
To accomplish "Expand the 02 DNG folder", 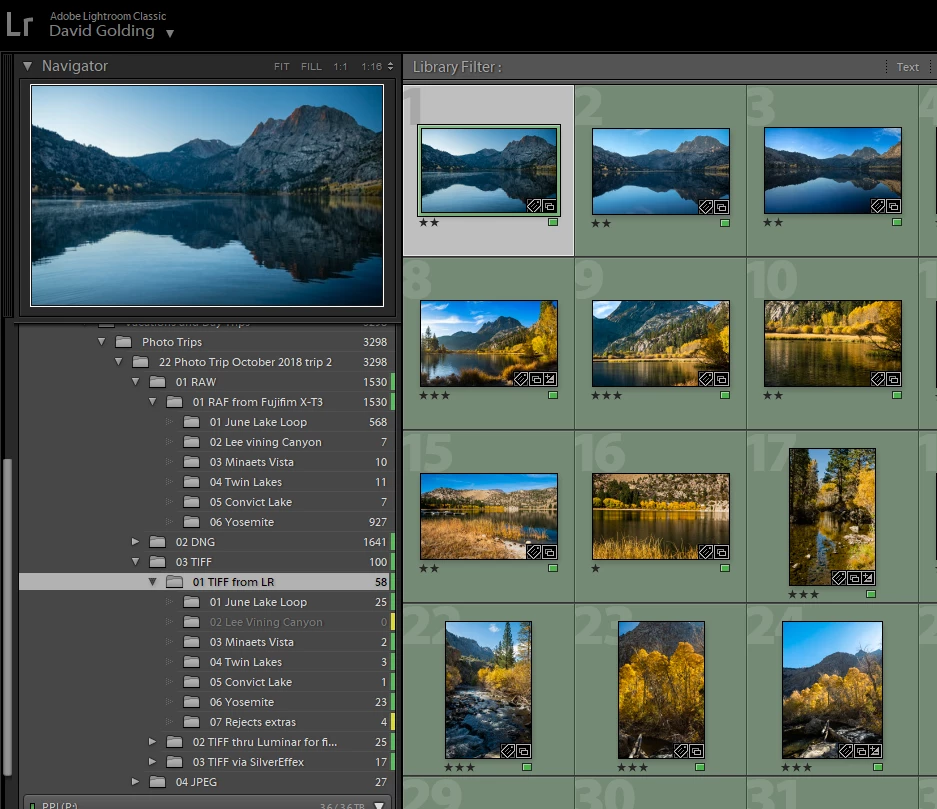I will 136,542.
